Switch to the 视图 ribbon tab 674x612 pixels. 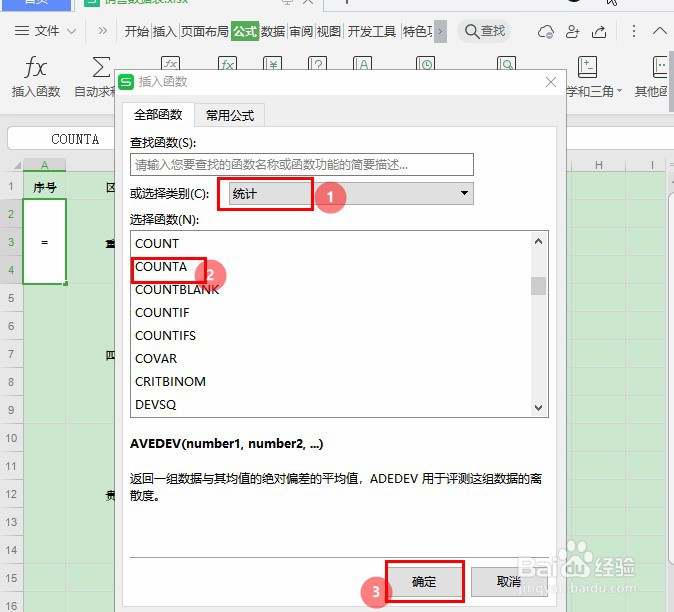pyautogui.click(x=329, y=31)
